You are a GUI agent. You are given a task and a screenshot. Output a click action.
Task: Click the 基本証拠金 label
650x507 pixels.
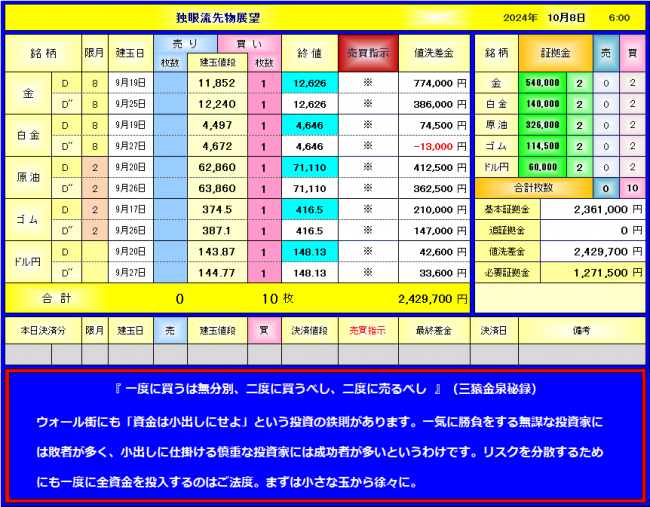click(x=507, y=209)
